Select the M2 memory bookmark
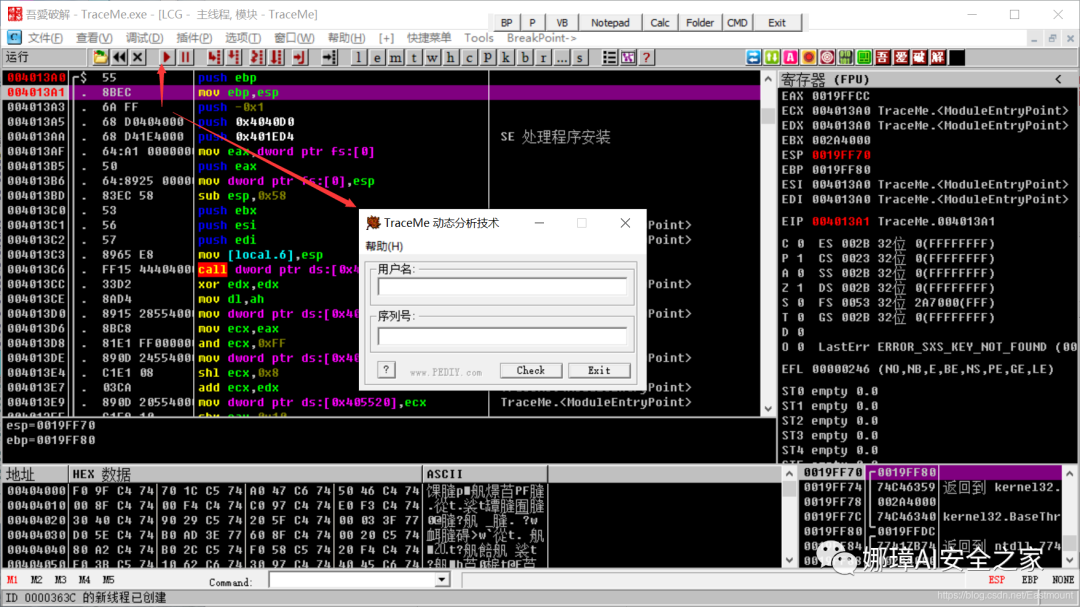This screenshot has height=607, width=1080. click(37, 580)
